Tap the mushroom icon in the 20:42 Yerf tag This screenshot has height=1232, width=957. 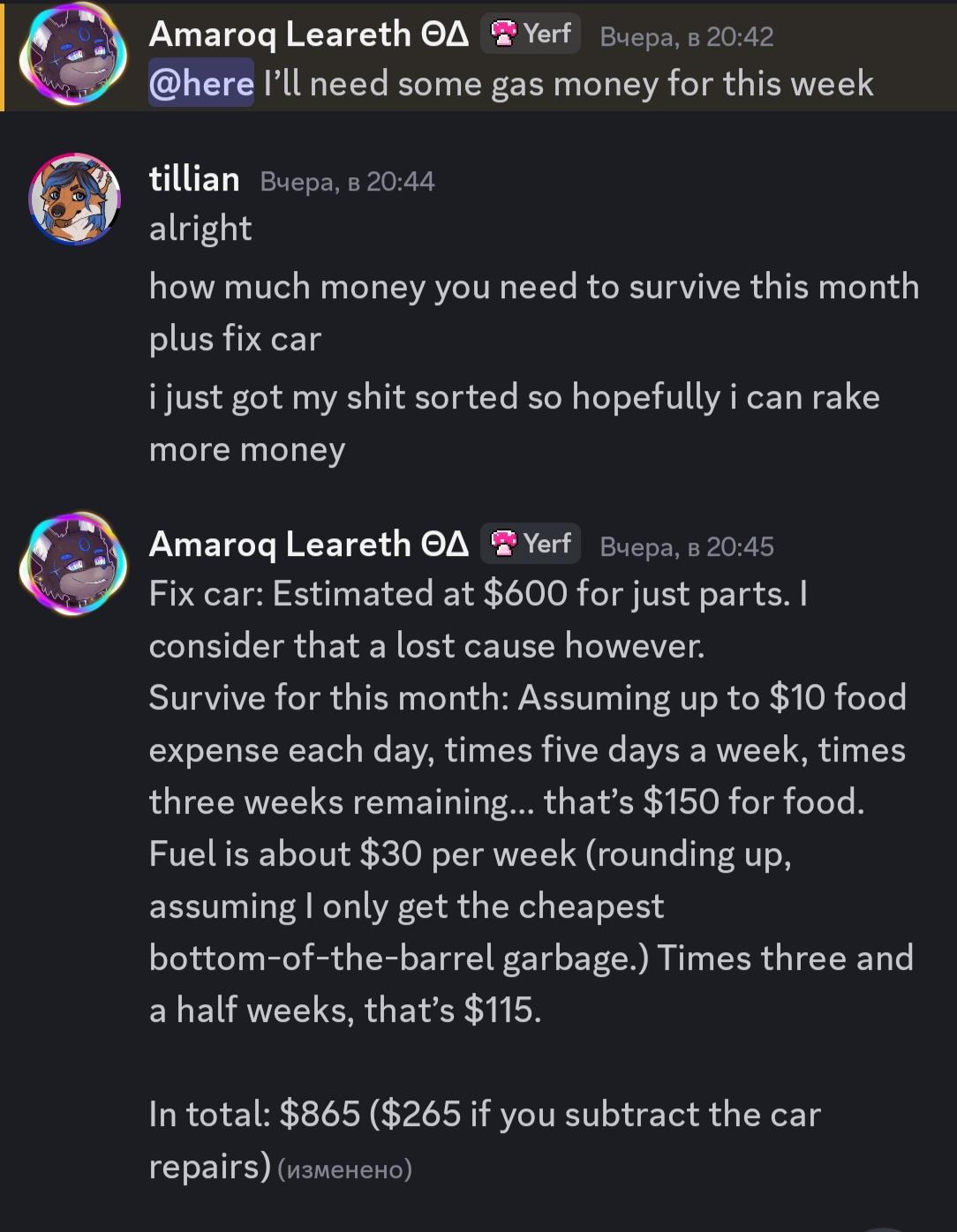[x=504, y=34]
